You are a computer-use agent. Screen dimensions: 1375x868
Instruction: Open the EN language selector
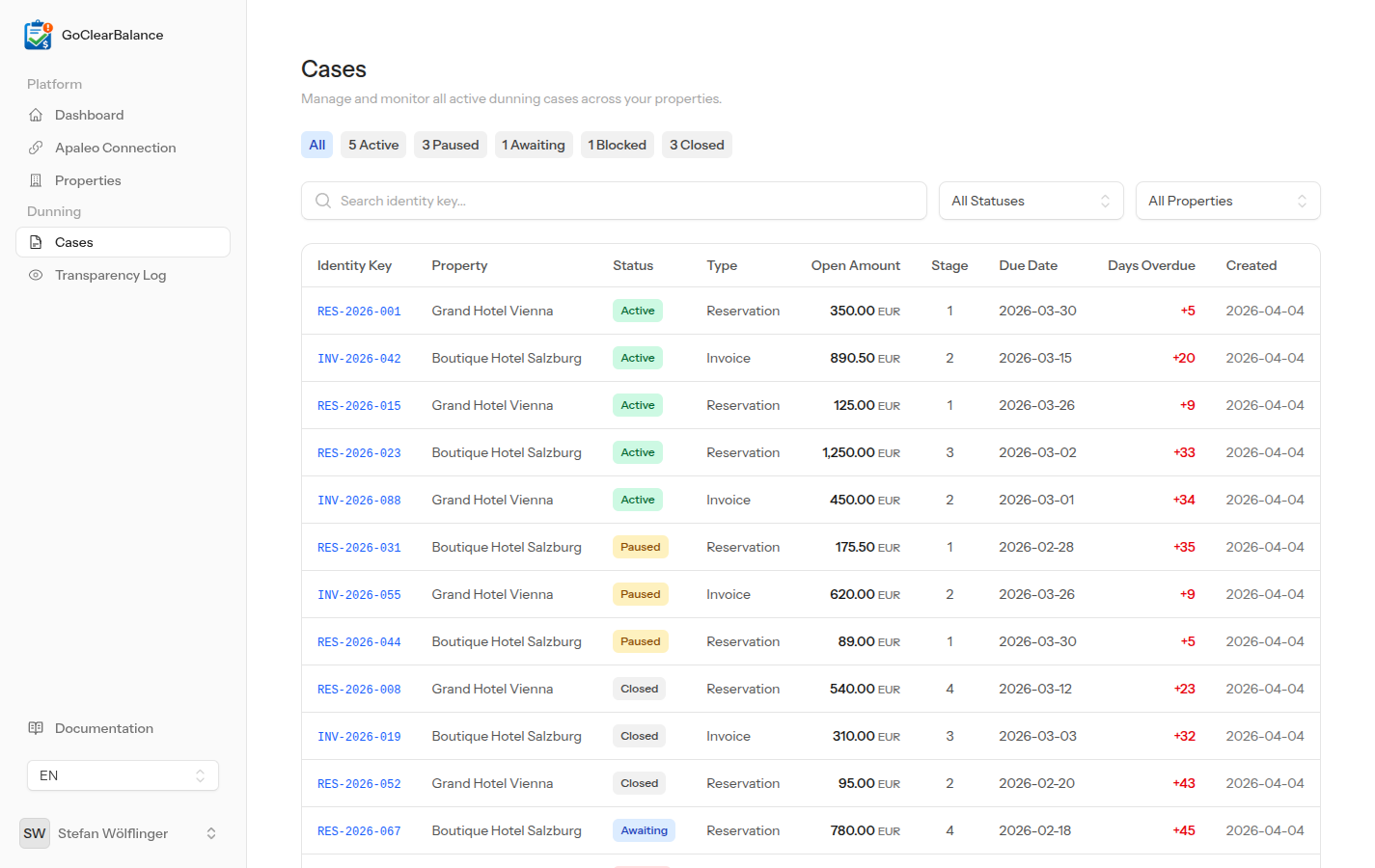[123, 775]
